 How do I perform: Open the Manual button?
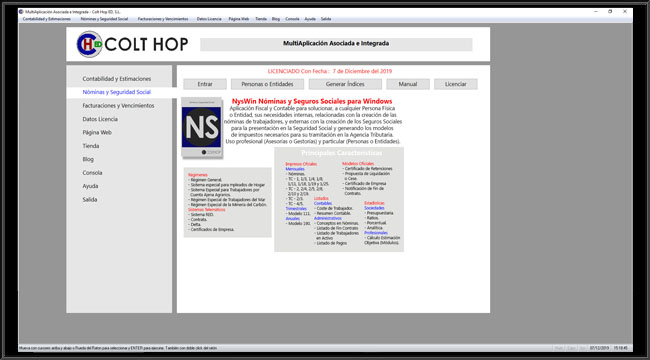[408, 84]
